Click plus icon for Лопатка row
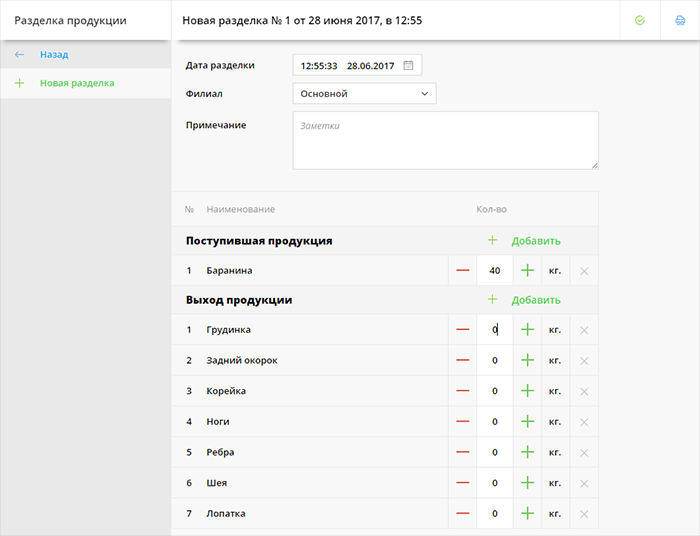 click(528, 513)
